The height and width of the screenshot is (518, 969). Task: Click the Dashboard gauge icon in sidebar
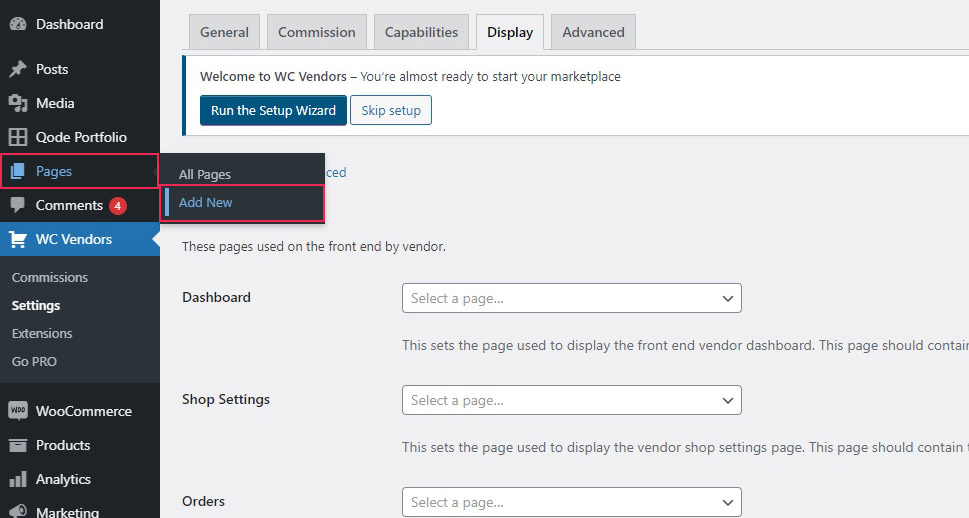pyautogui.click(x=18, y=24)
